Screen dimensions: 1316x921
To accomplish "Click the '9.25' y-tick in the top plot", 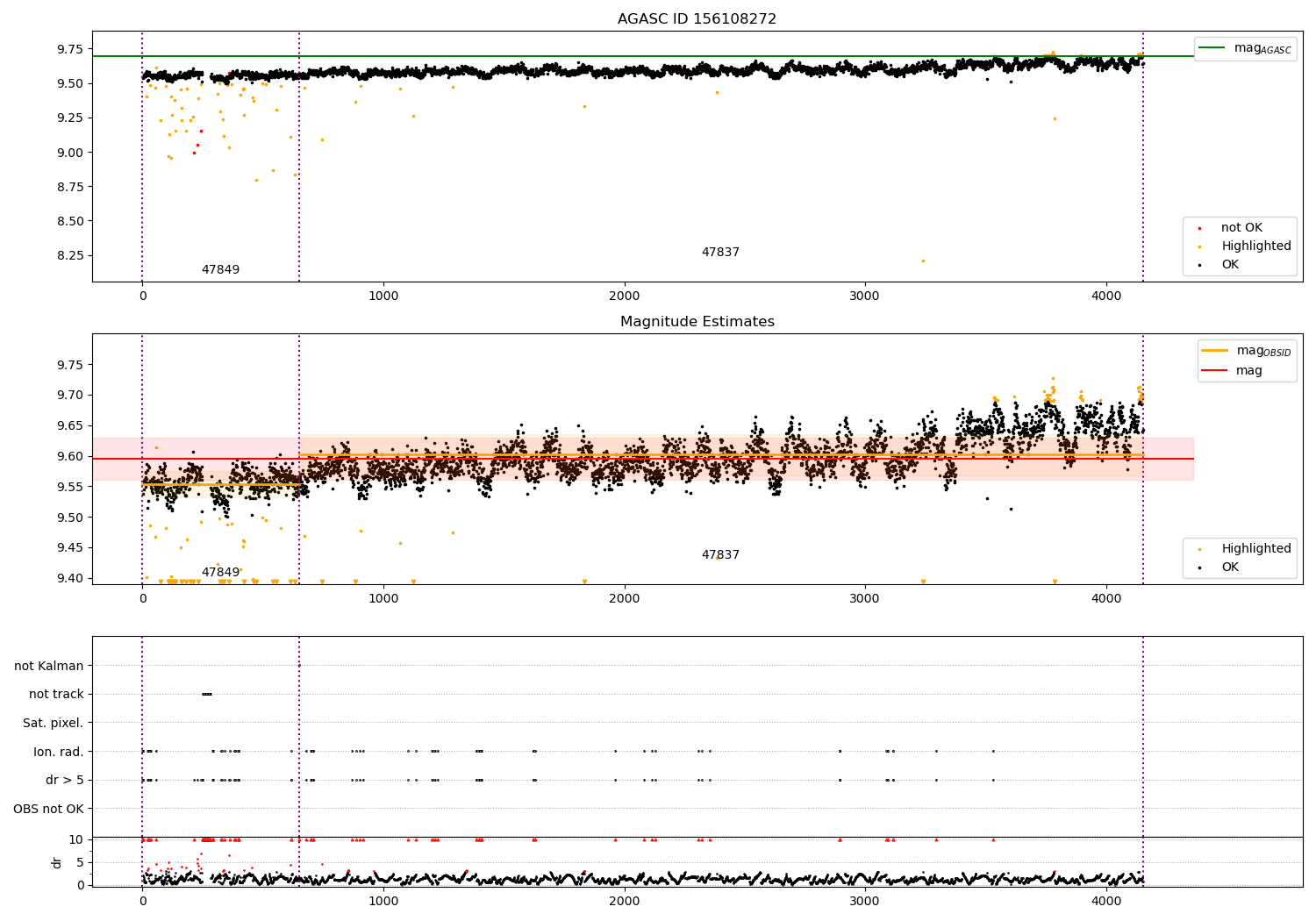I will coord(69,118).
